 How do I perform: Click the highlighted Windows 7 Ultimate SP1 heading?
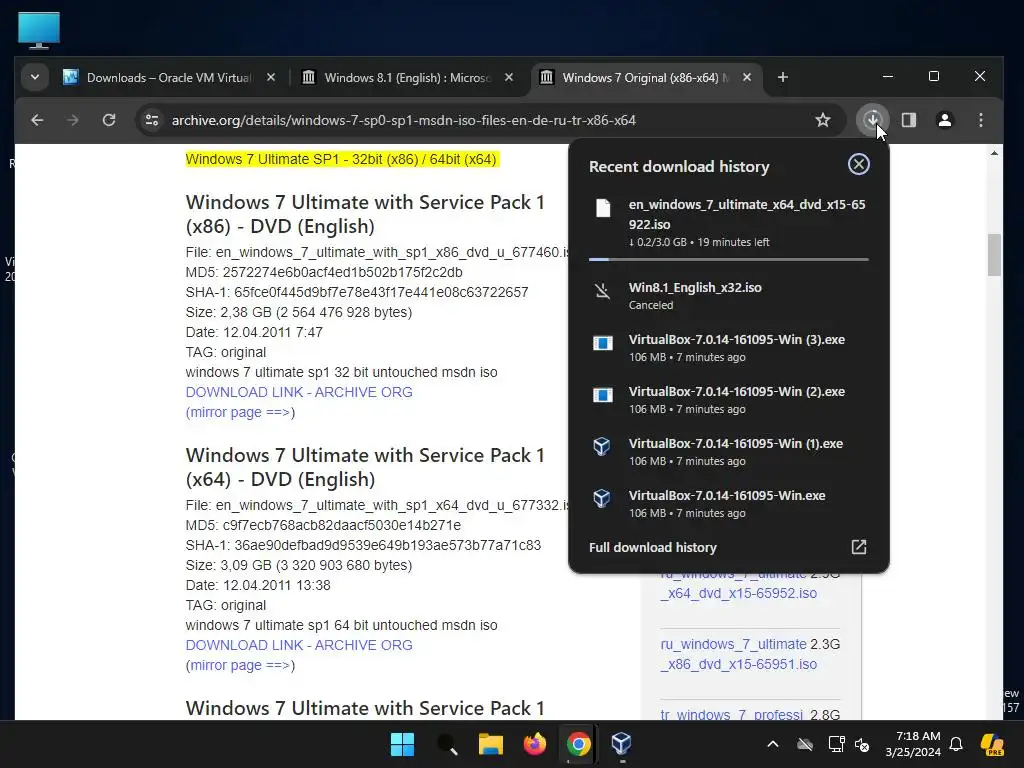(341, 159)
